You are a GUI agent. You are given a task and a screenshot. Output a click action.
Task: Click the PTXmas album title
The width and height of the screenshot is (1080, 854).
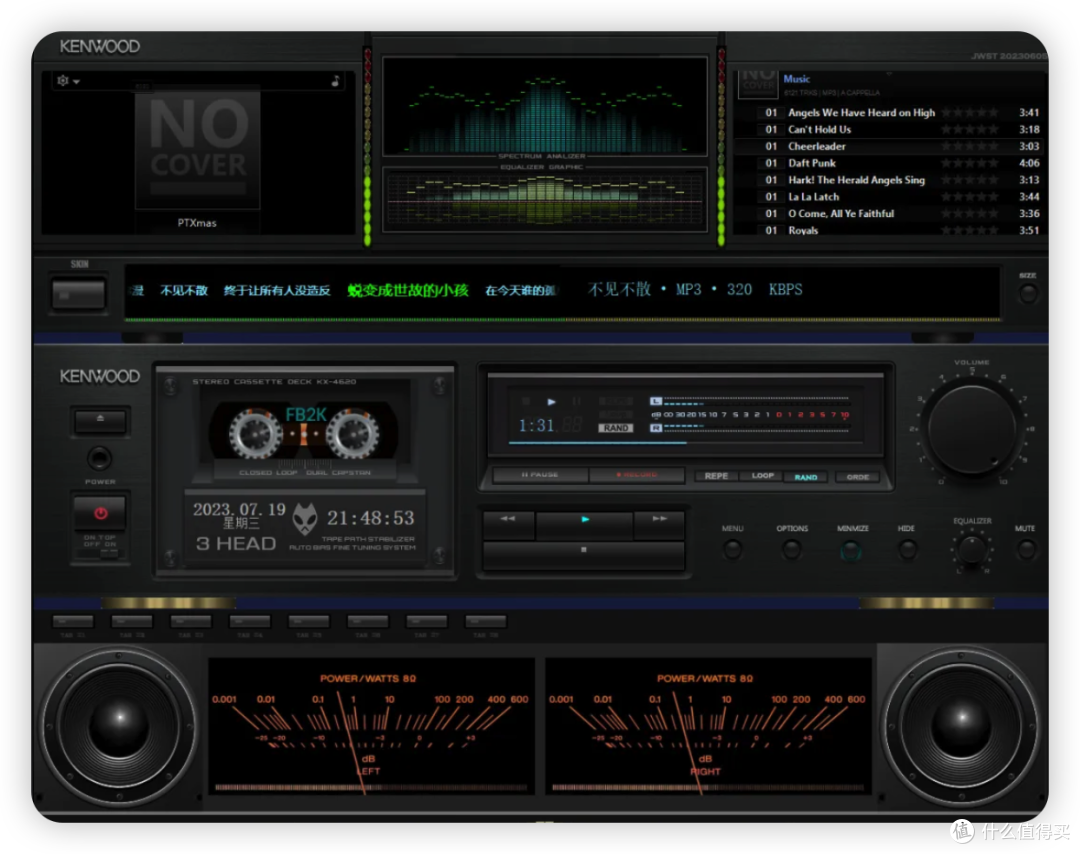197,223
